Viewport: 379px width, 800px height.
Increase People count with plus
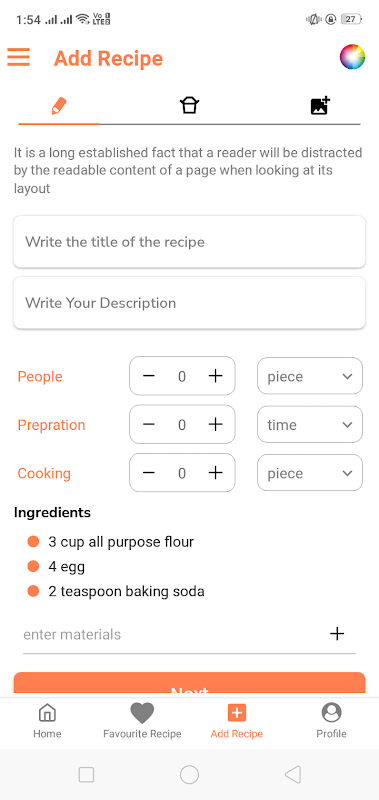tap(216, 377)
